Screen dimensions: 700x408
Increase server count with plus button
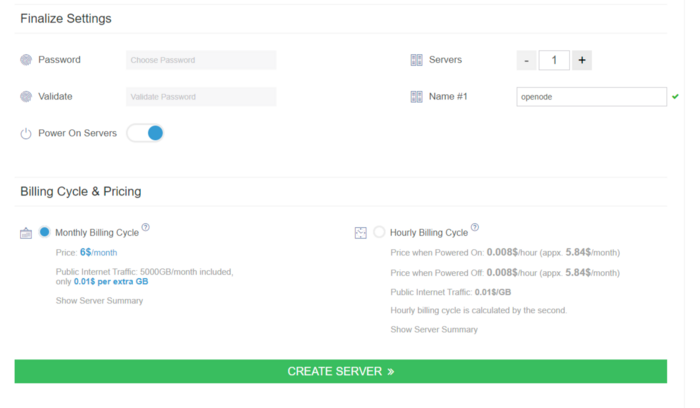click(x=582, y=60)
